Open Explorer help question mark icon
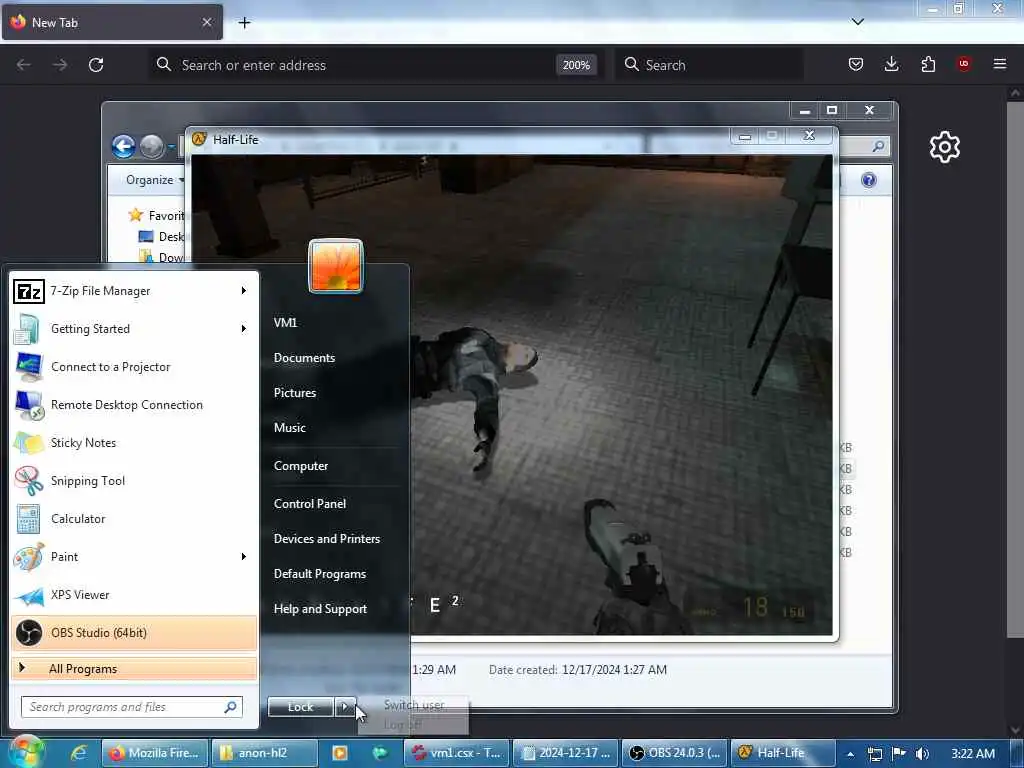The height and width of the screenshot is (768, 1024). point(869,180)
